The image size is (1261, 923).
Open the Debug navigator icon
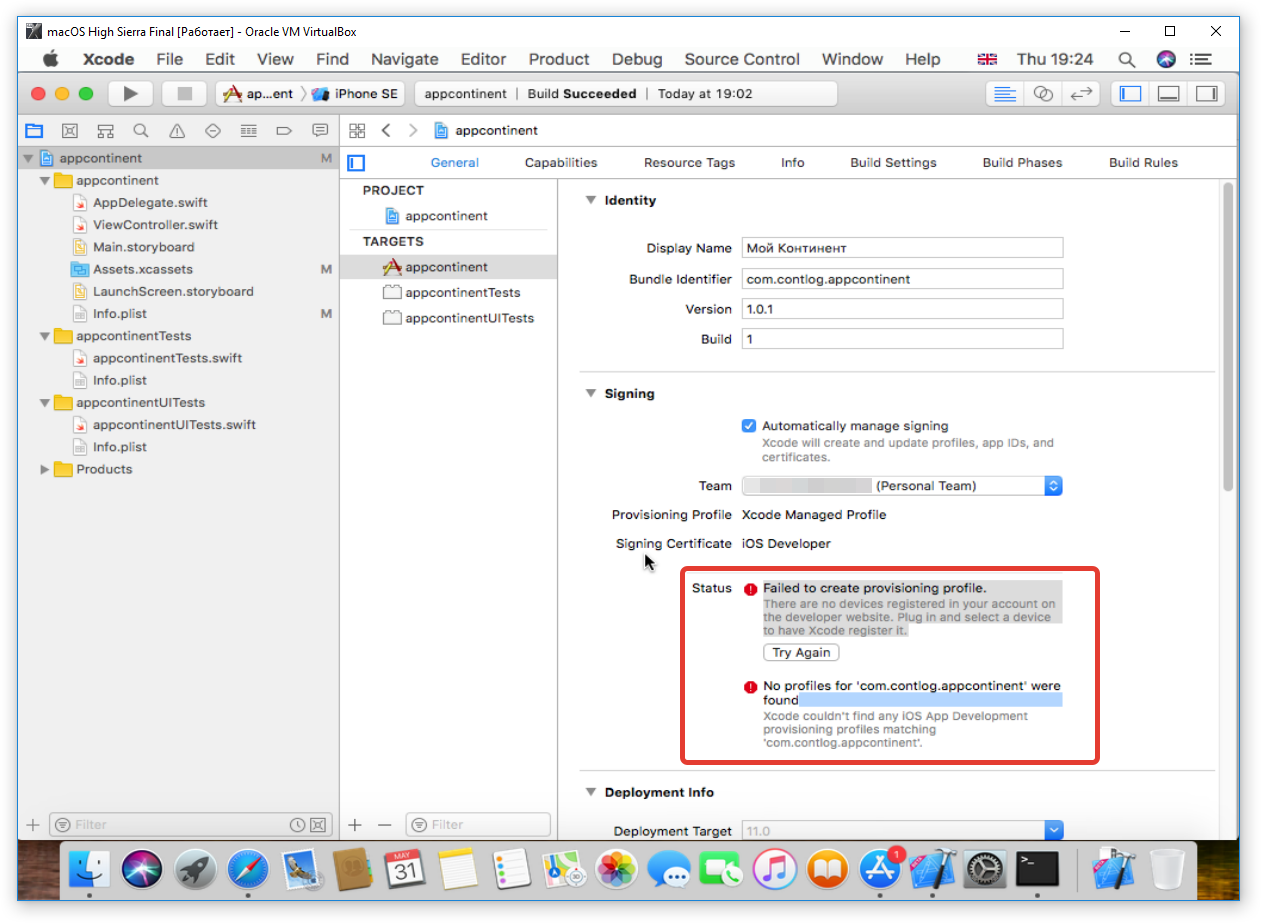point(248,130)
